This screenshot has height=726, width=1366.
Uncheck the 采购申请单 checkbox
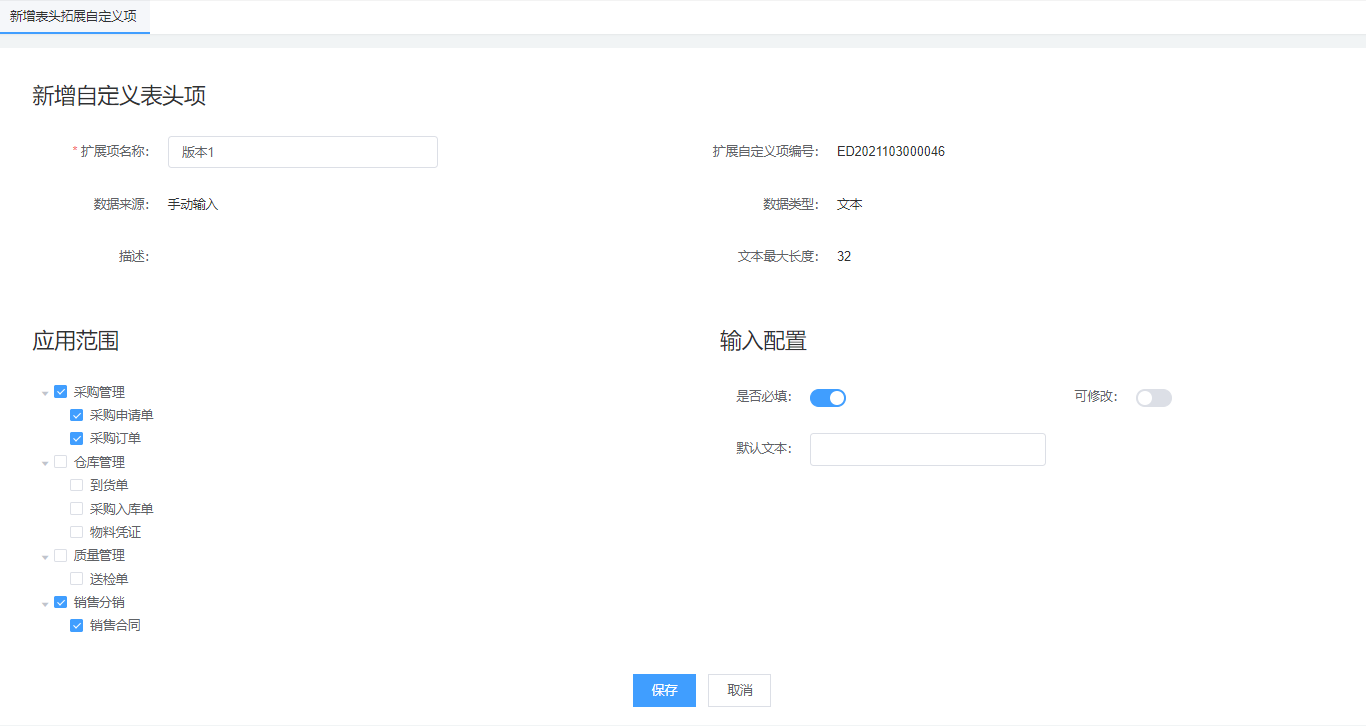click(77, 415)
